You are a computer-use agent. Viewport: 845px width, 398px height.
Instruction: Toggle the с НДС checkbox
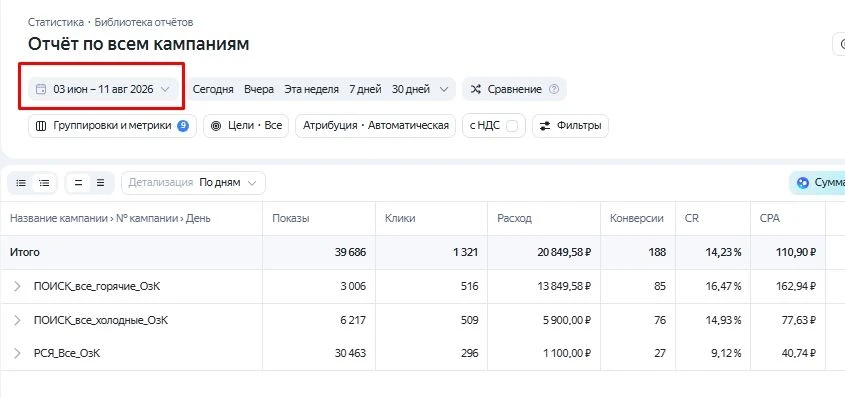512,126
